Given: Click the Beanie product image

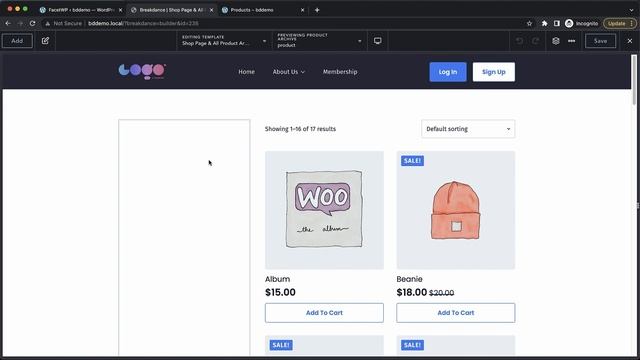Looking at the screenshot, I should point(456,210).
